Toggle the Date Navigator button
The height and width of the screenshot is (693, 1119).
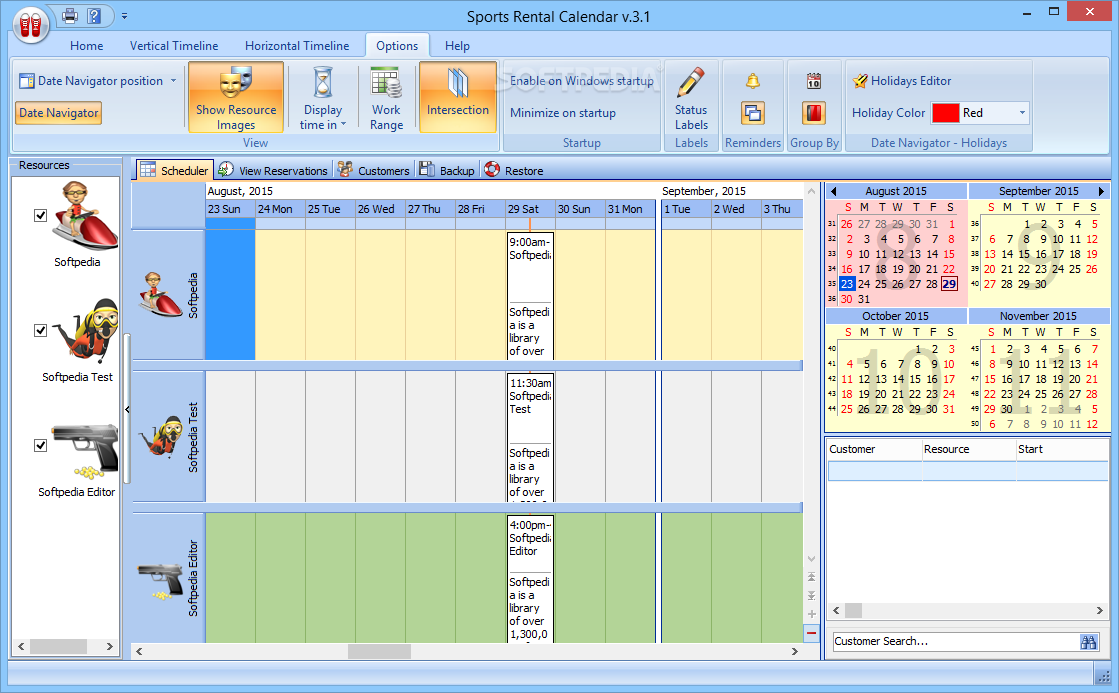click(59, 113)
